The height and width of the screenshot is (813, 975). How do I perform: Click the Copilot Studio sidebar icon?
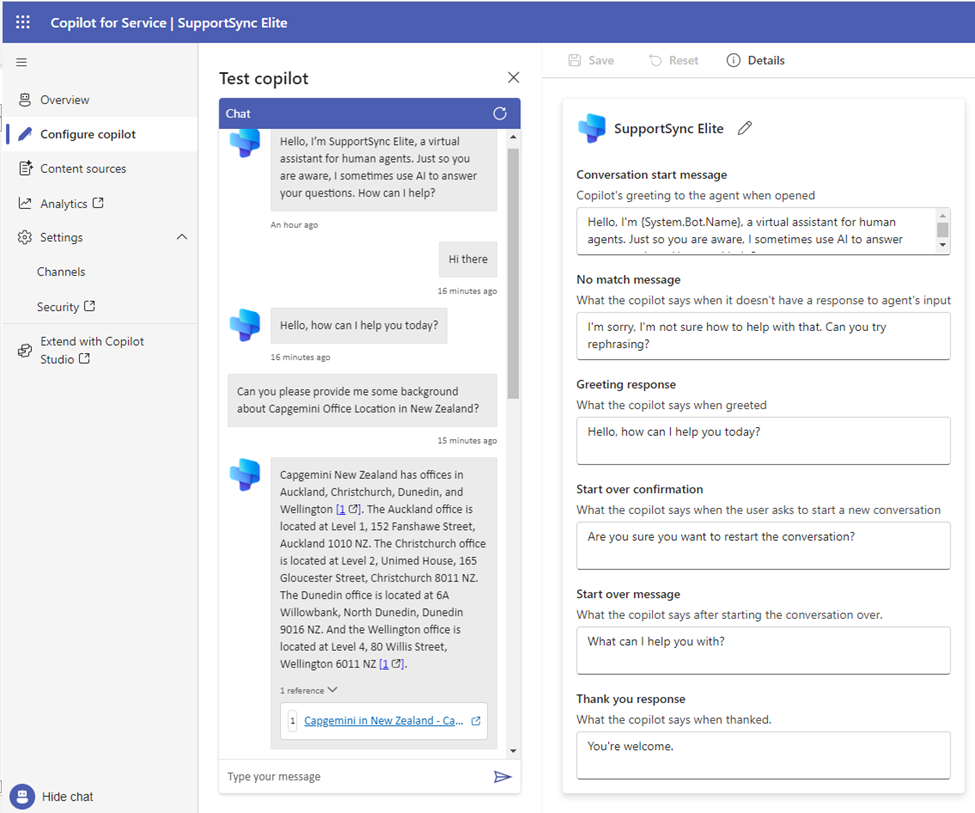click(x=25, y=350)
